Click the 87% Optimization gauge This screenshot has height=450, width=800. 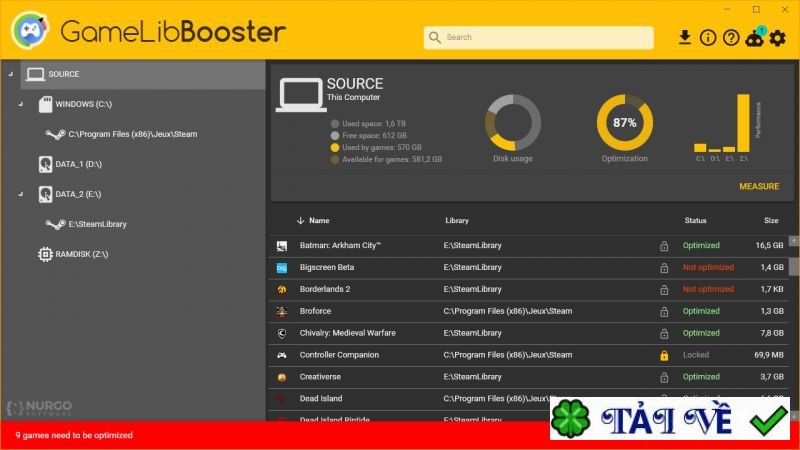click(x=624, y=122)
